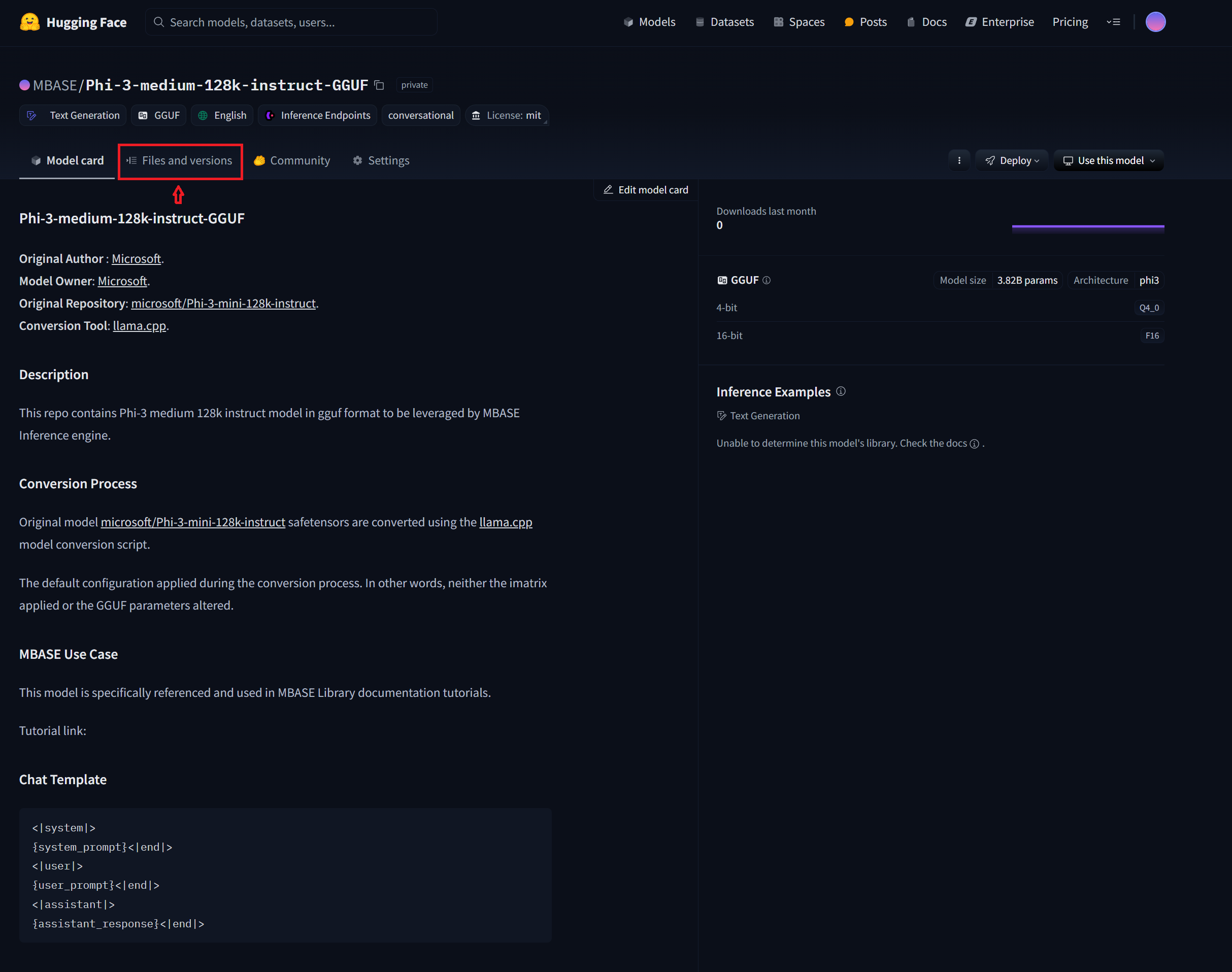Click the user avatar in the navbar

click(x=1155, y=22)
